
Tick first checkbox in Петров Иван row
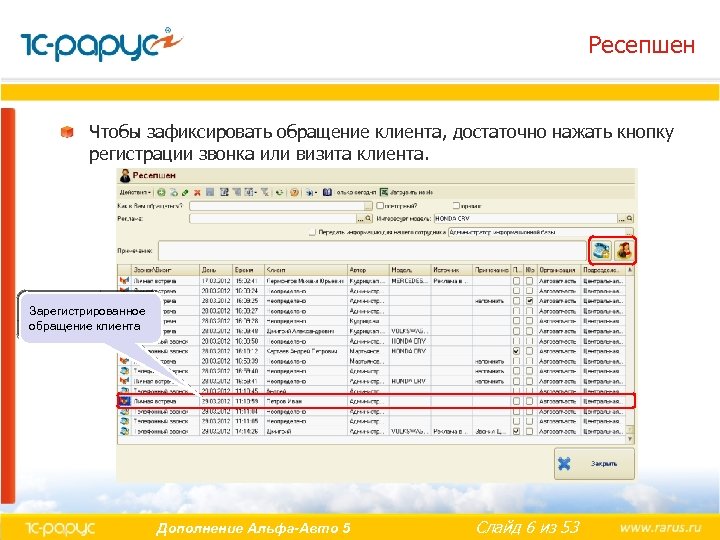[517, 401]
